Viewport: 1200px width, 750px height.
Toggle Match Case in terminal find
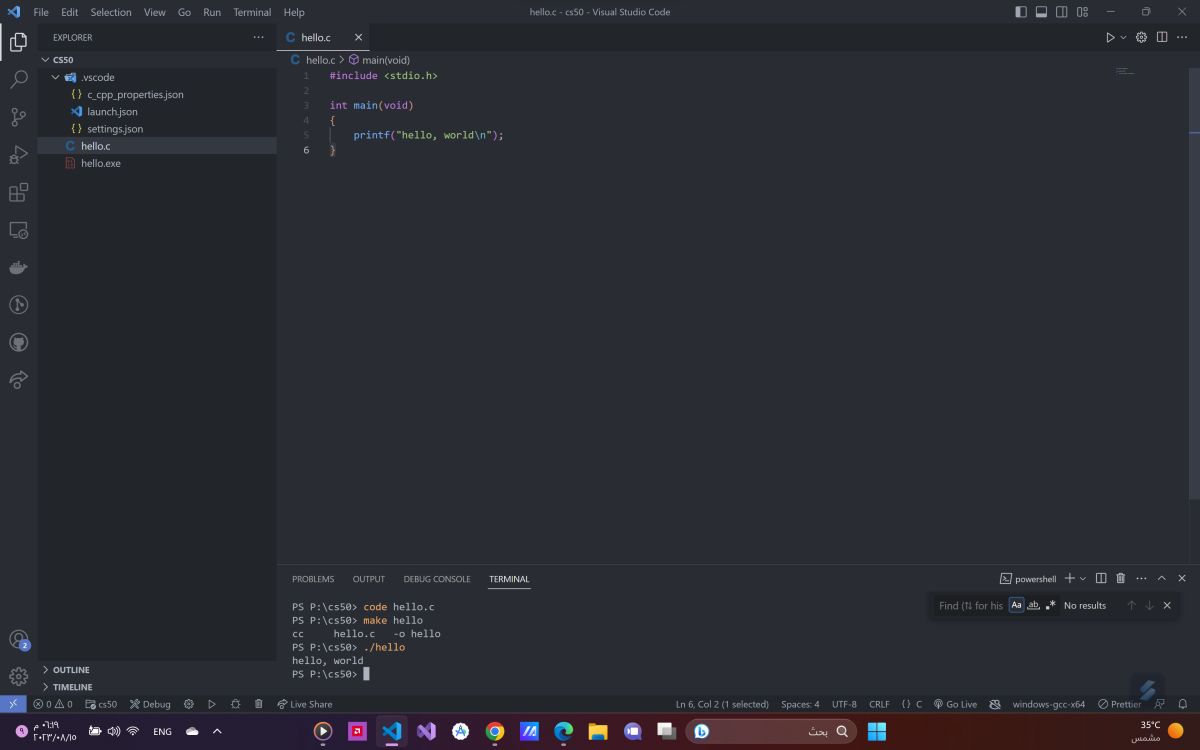point(1016,605)
